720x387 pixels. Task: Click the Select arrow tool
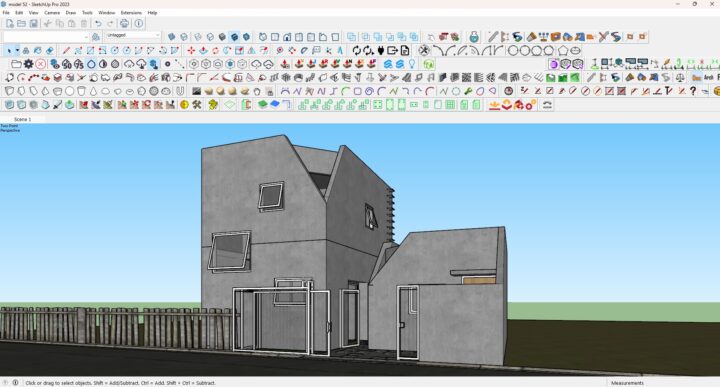coord(10,50)
